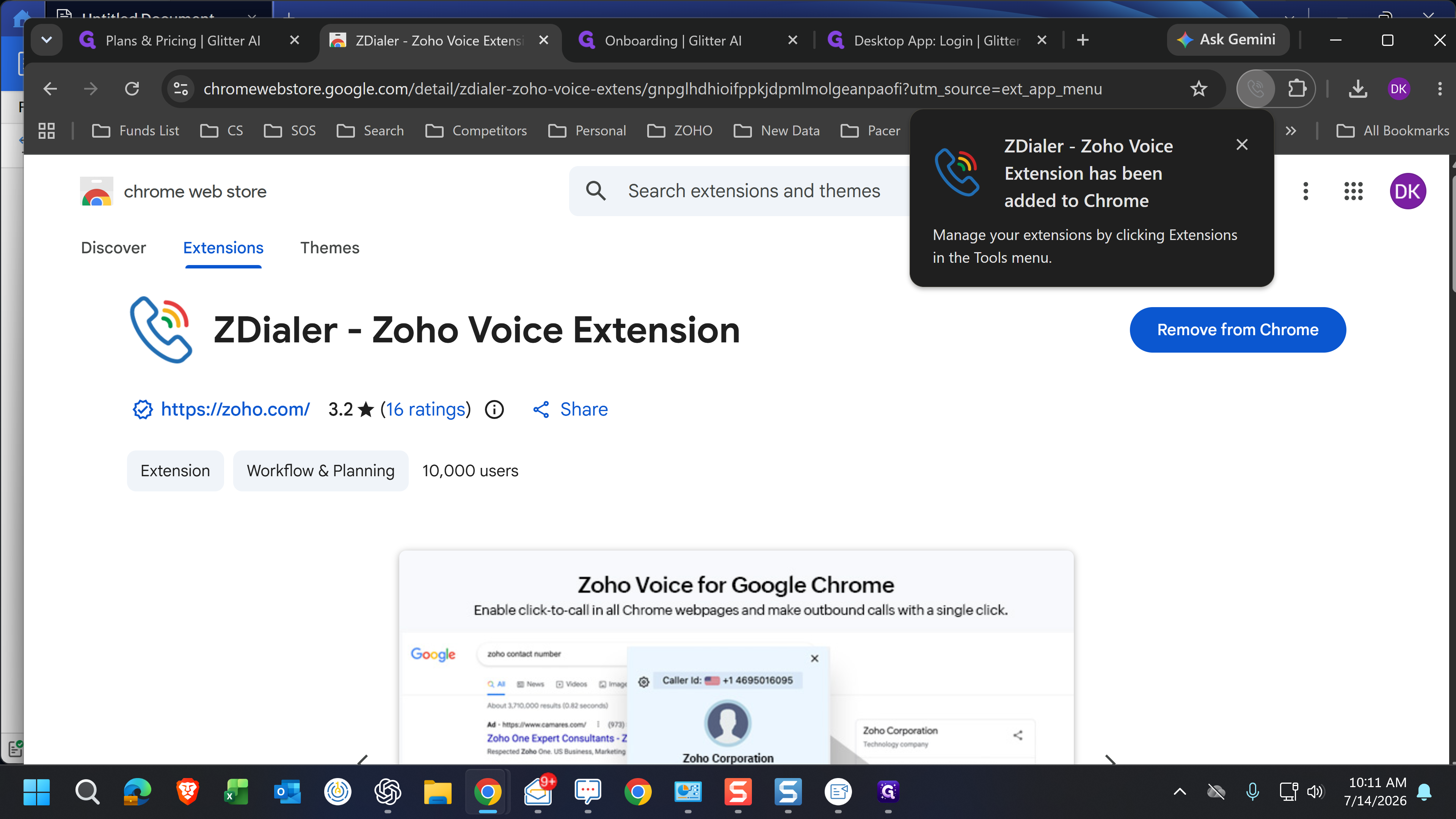Viewport: 1456px width, 819px height.
Task: Open Funds List bookmark folder
Action: (x=135, y=131)
